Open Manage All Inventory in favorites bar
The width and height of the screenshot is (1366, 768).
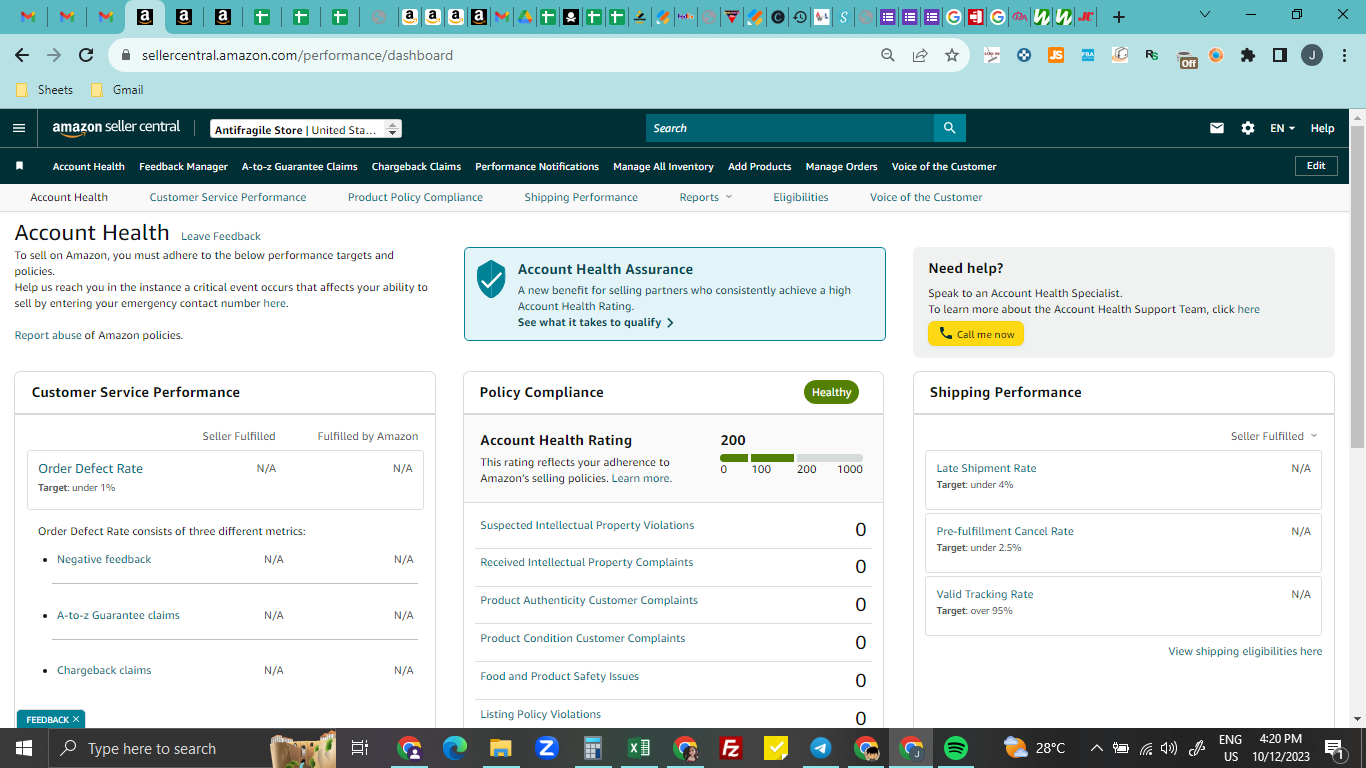[x=663, y=166]
